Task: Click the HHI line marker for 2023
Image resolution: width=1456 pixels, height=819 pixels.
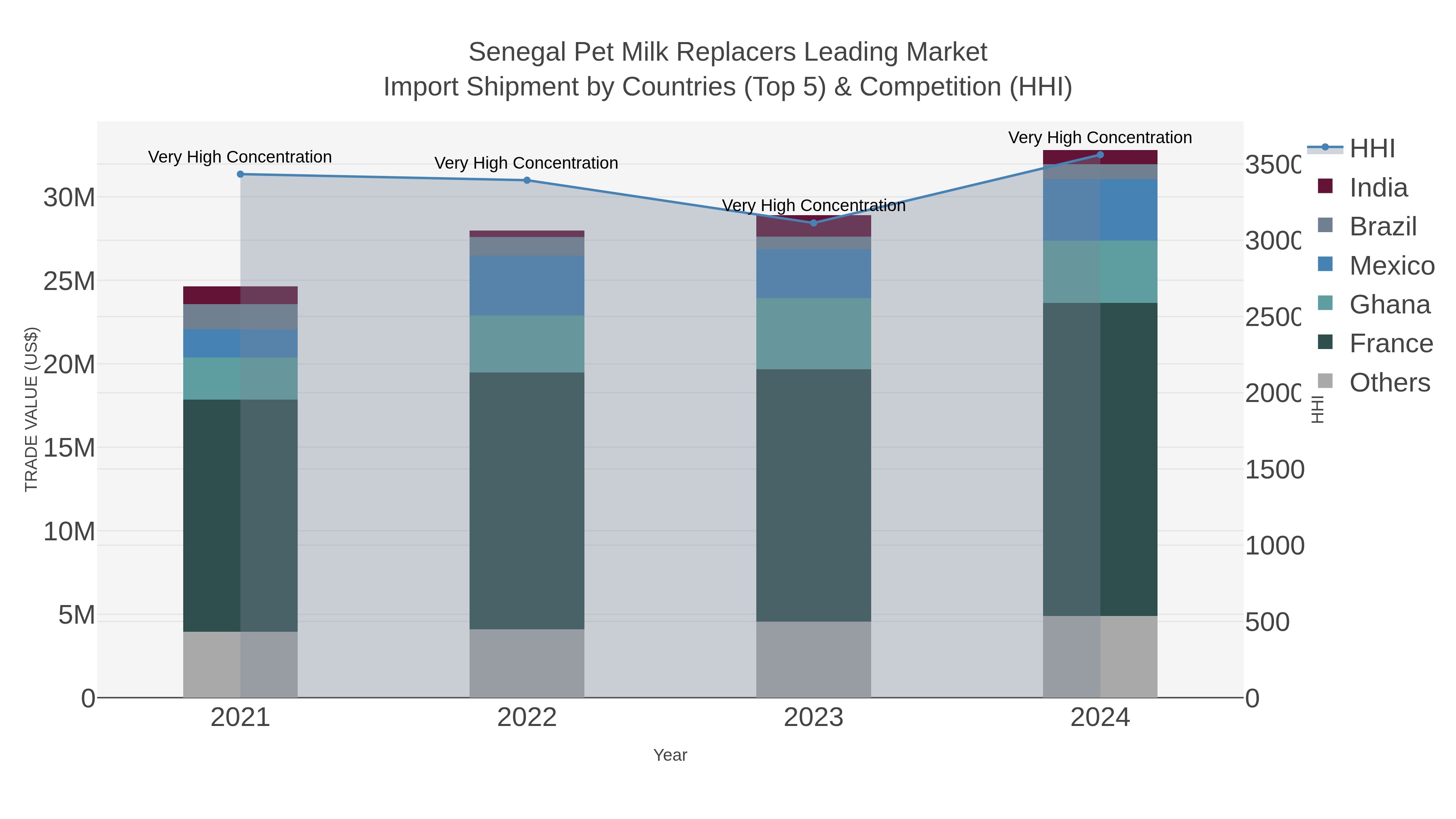Action: tap(813, 223)
